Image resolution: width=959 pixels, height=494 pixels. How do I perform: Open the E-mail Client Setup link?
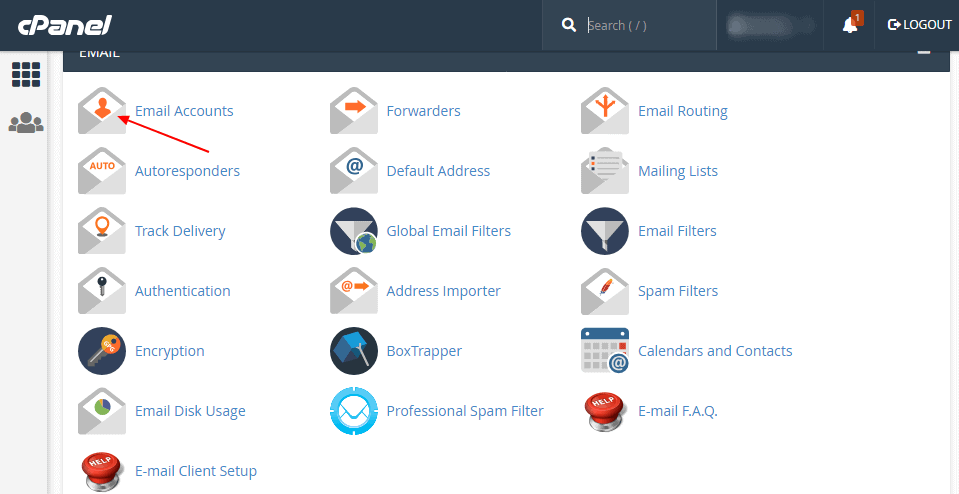tap(196, 470)
